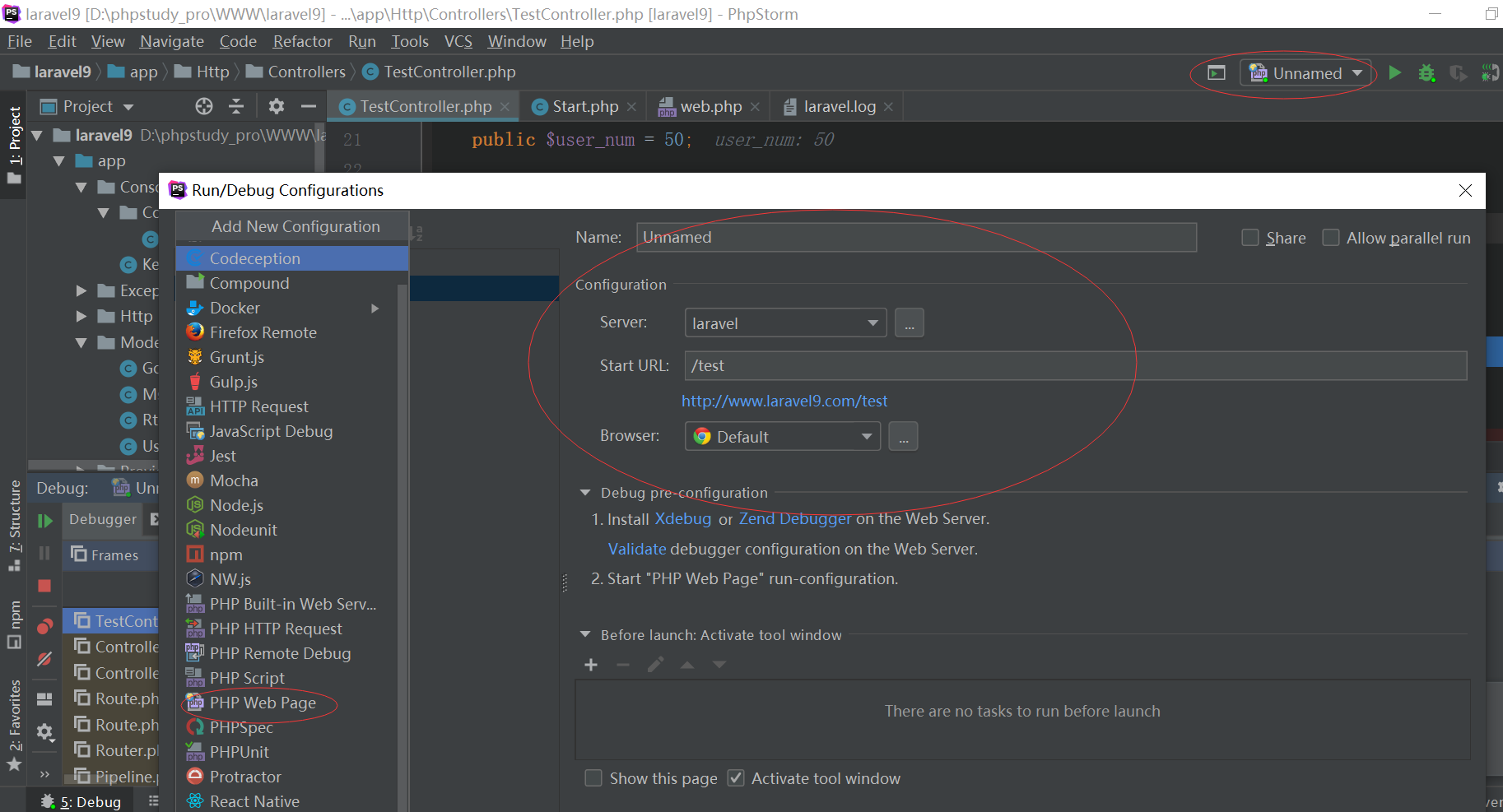Check the Show this page option

coord(593,777)
